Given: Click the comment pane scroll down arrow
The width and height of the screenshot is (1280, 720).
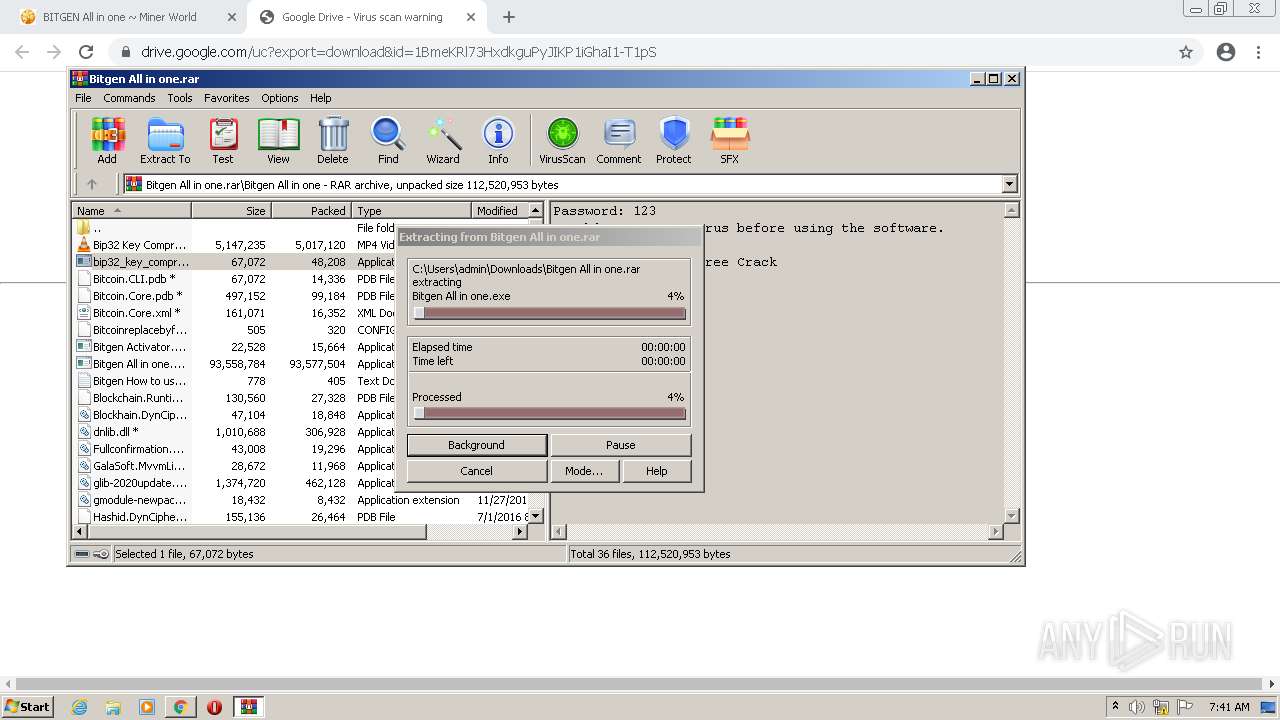Looking at the screenshot, I should [x=1011, y=516].
